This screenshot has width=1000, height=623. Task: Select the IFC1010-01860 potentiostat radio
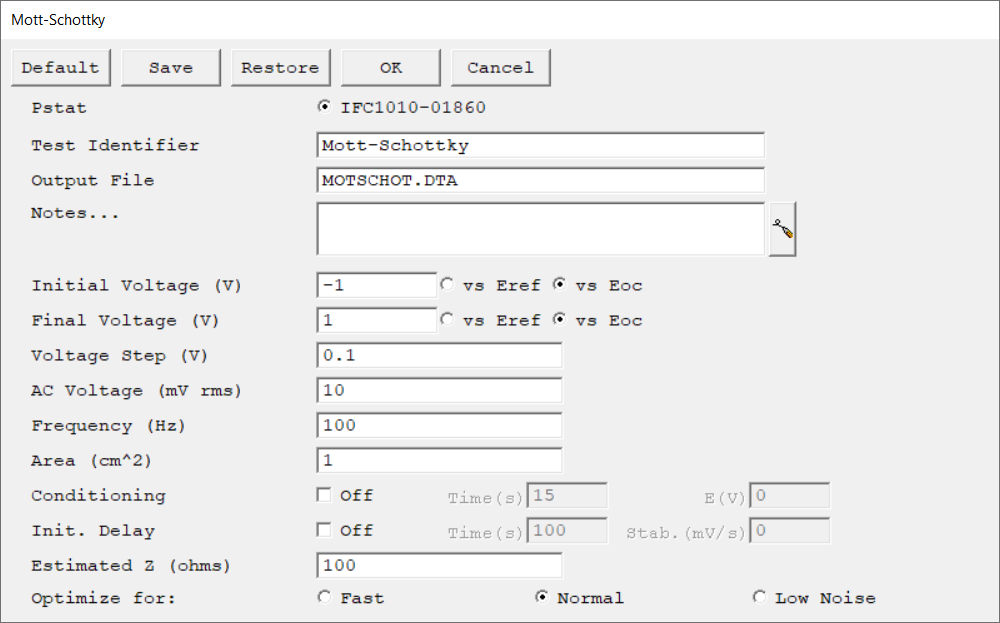[325, 106]
